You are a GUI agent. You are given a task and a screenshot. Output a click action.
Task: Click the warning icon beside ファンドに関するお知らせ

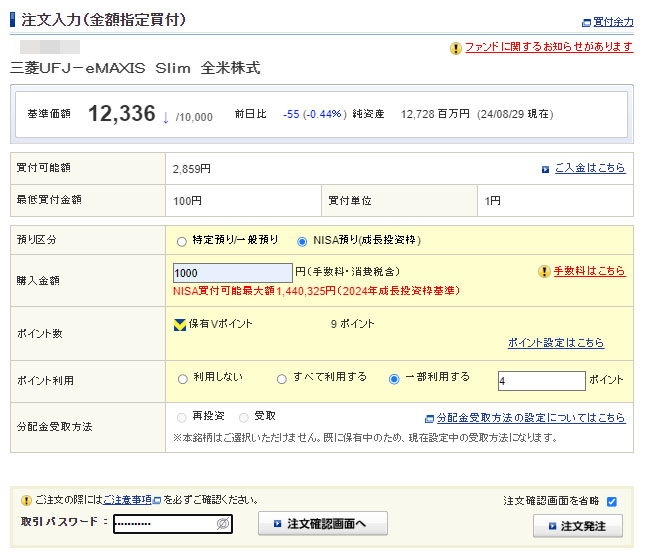point(456,47)
